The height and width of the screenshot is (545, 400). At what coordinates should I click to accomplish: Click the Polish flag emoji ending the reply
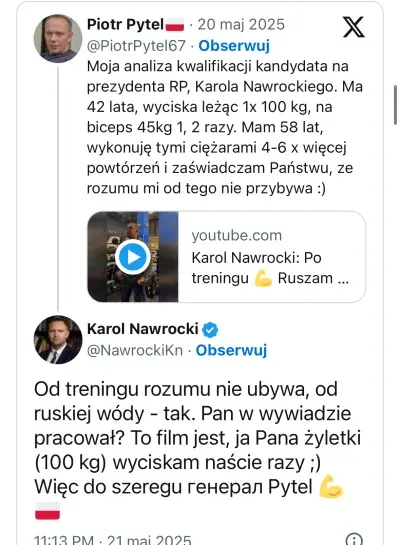(x=47, y=511)
